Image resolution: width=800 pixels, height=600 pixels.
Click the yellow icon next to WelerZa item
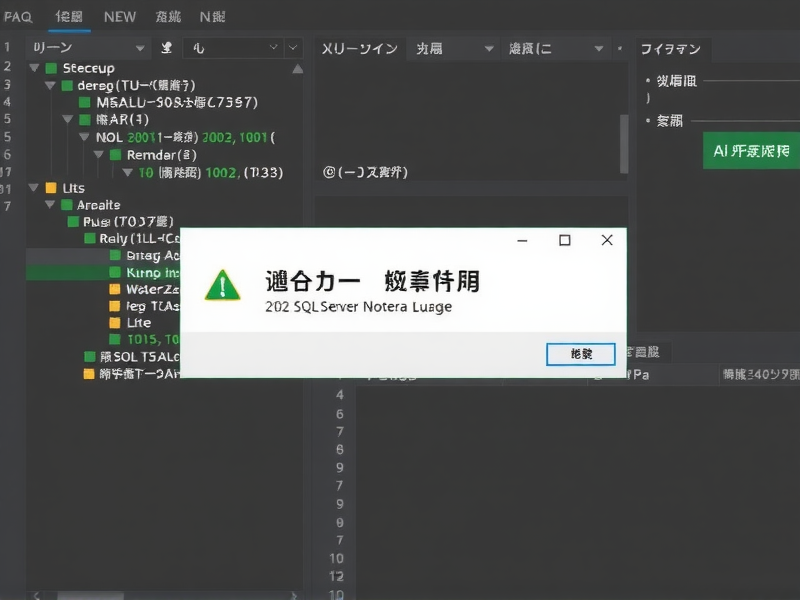pos(115,289)
